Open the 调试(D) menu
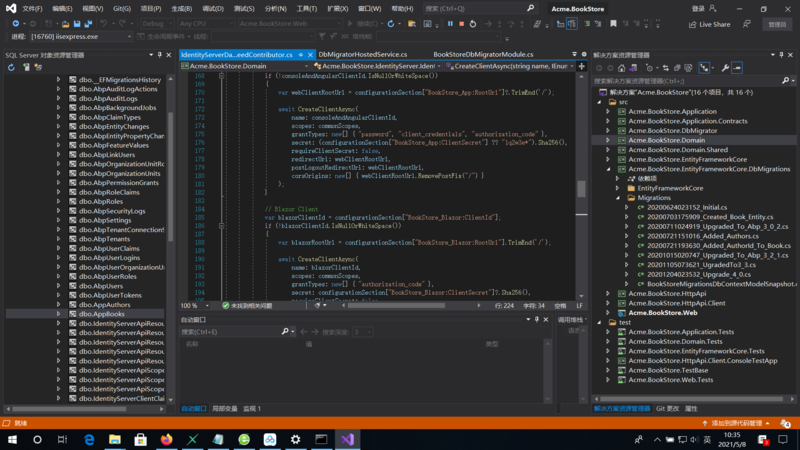The height and width of the screenshot is (450, 800). (213, 9)
